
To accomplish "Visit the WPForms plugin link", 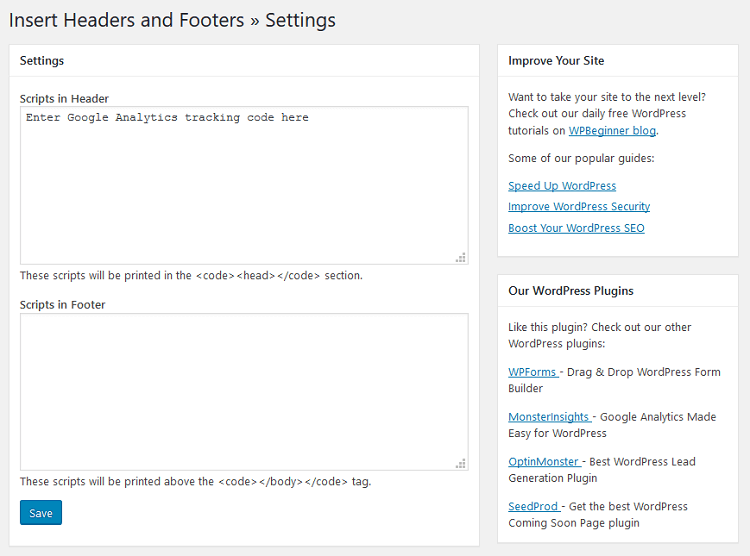I will [x=533, y=372].
